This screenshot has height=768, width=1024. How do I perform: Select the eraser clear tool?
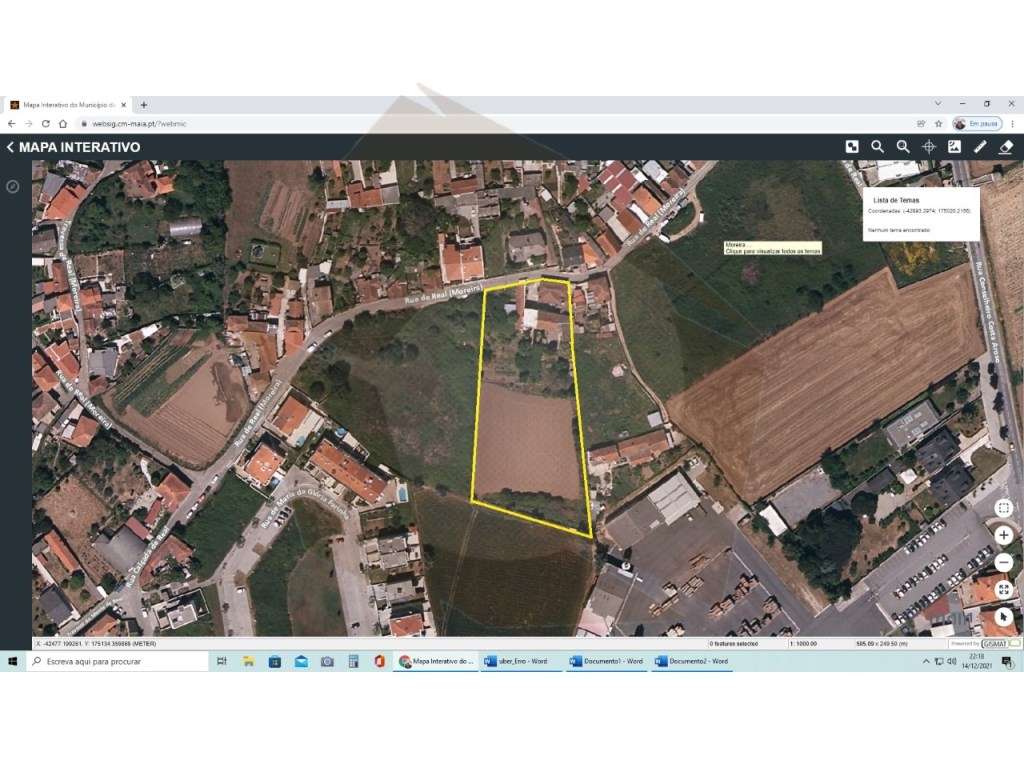click(1006, 147)
